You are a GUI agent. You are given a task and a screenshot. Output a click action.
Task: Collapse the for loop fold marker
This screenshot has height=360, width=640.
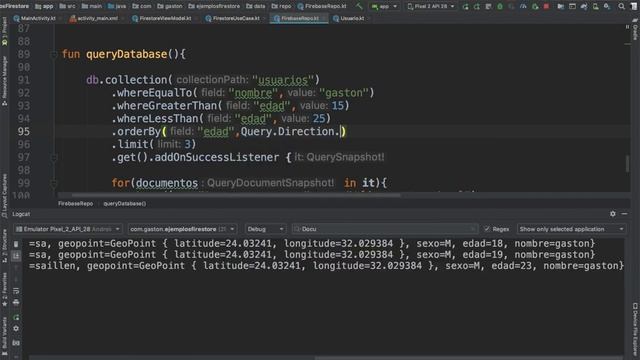coord(53,183)
